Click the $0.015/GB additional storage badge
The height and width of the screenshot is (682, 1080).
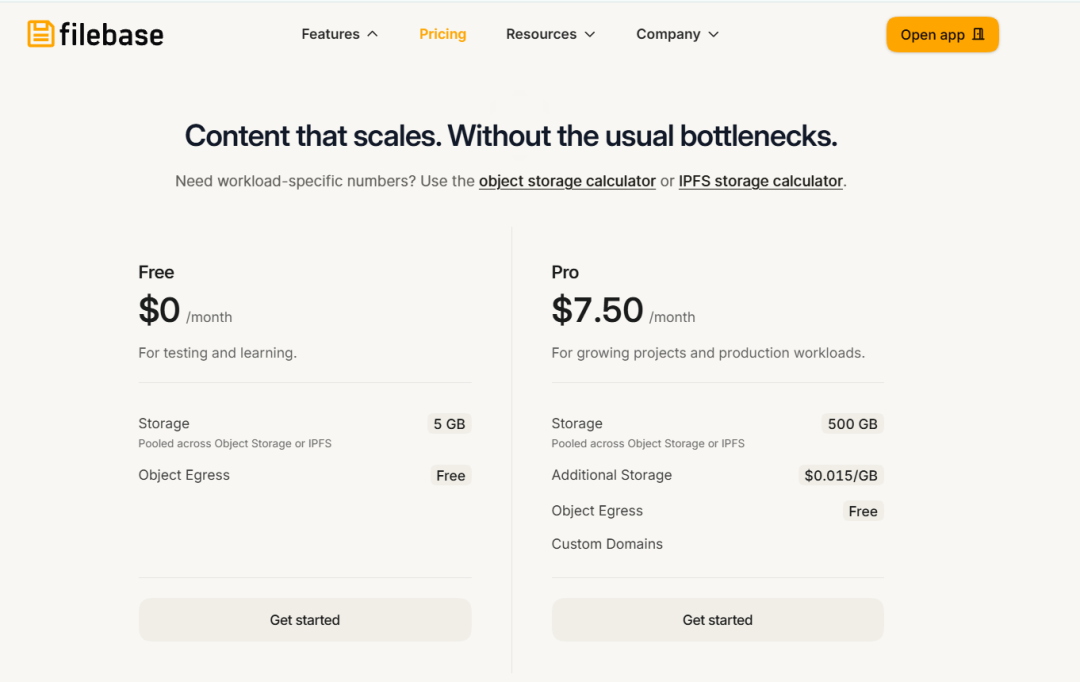(x=840, y=475)
